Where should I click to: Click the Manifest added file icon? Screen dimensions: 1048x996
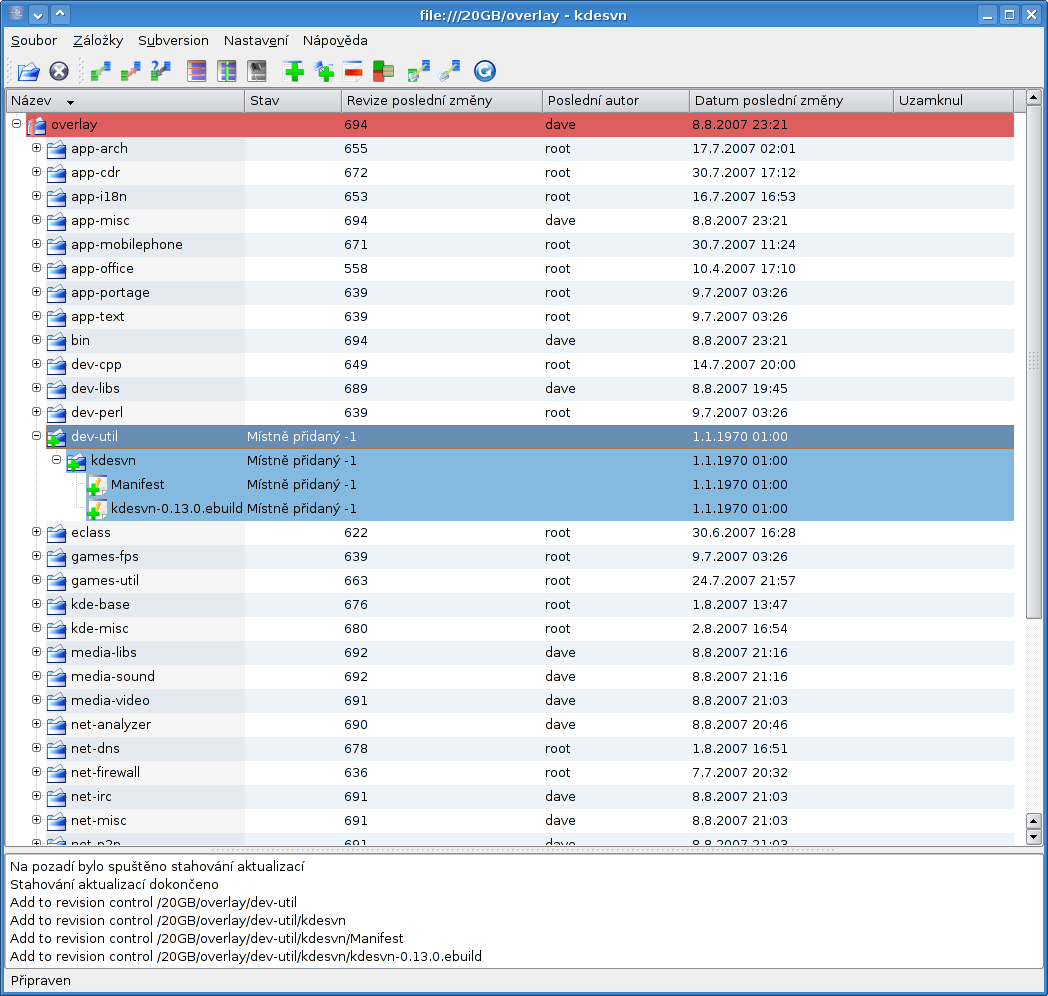(x=97, y=486)
